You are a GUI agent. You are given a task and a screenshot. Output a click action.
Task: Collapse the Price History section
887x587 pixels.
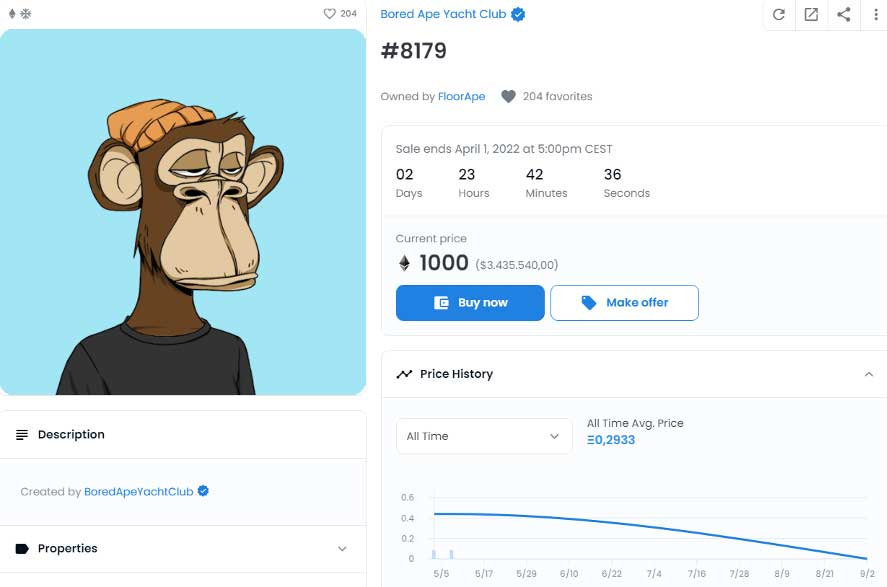(868, 374)
